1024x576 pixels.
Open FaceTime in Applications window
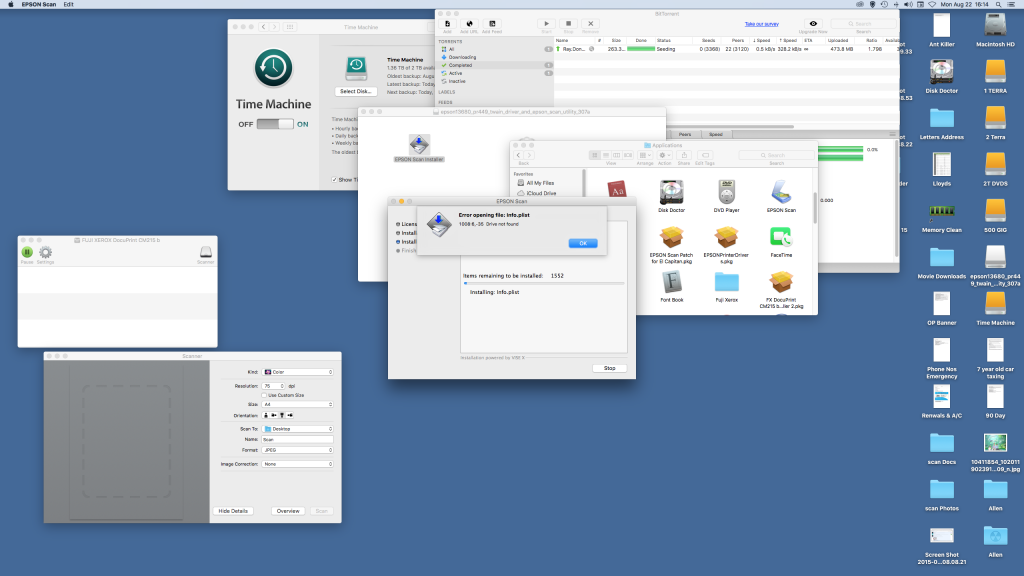click(781, 238)
